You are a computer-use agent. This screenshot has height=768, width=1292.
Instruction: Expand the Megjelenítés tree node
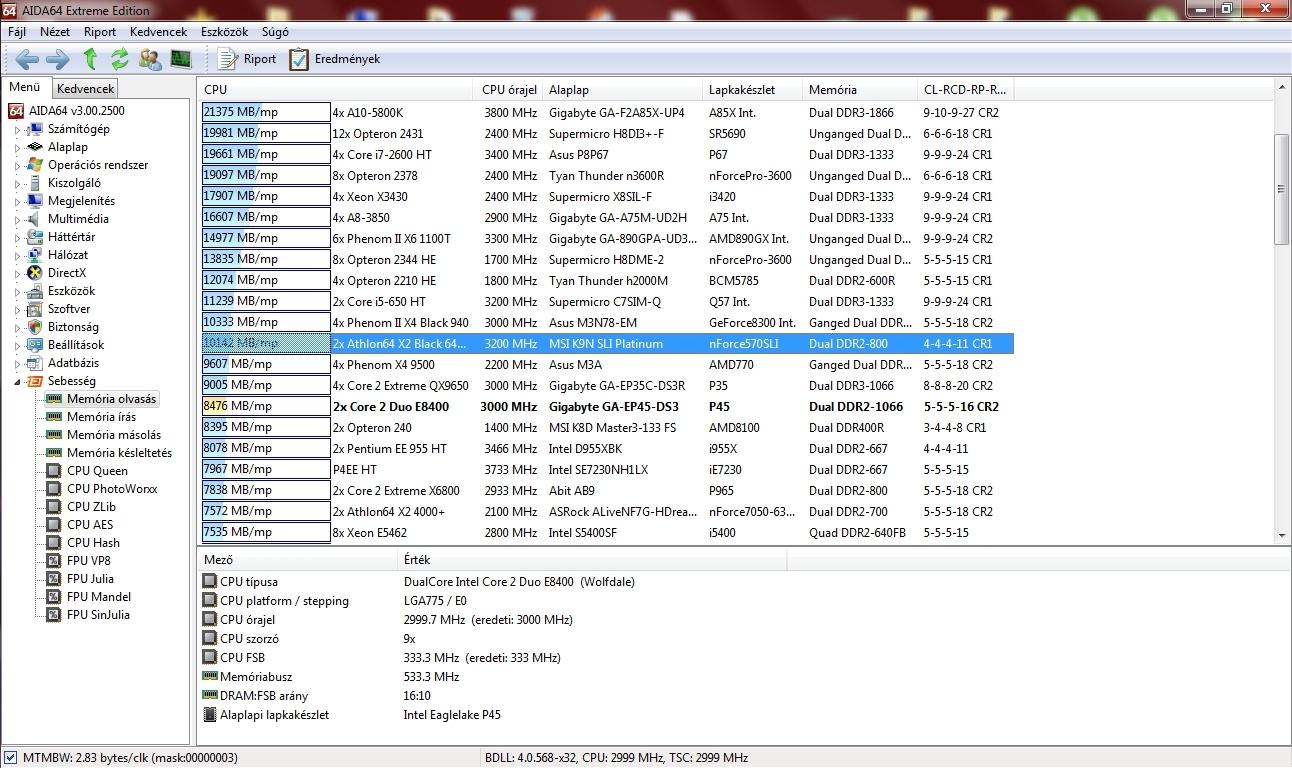[17, 201]
